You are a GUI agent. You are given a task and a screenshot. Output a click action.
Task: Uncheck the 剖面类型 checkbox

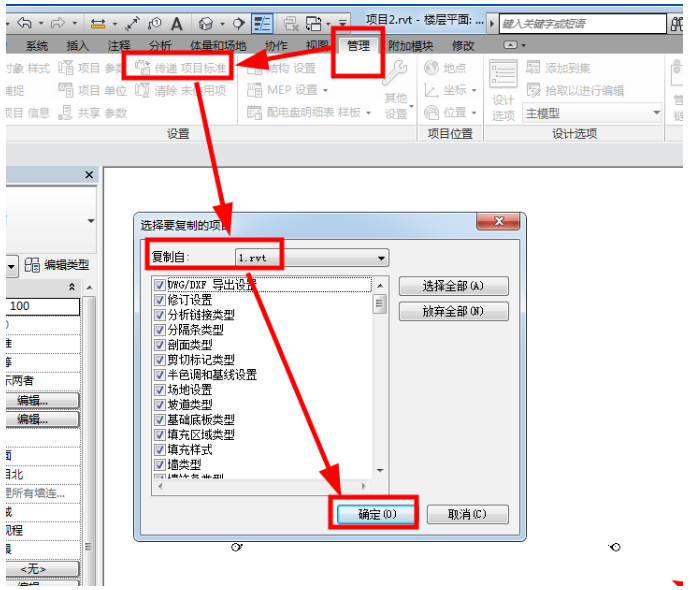[x=160, y=345]
